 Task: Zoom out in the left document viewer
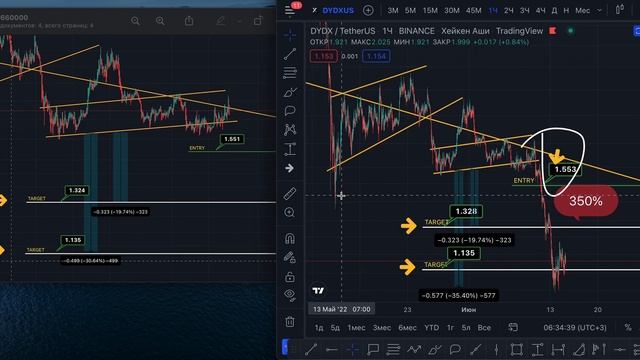coord(136,21)
